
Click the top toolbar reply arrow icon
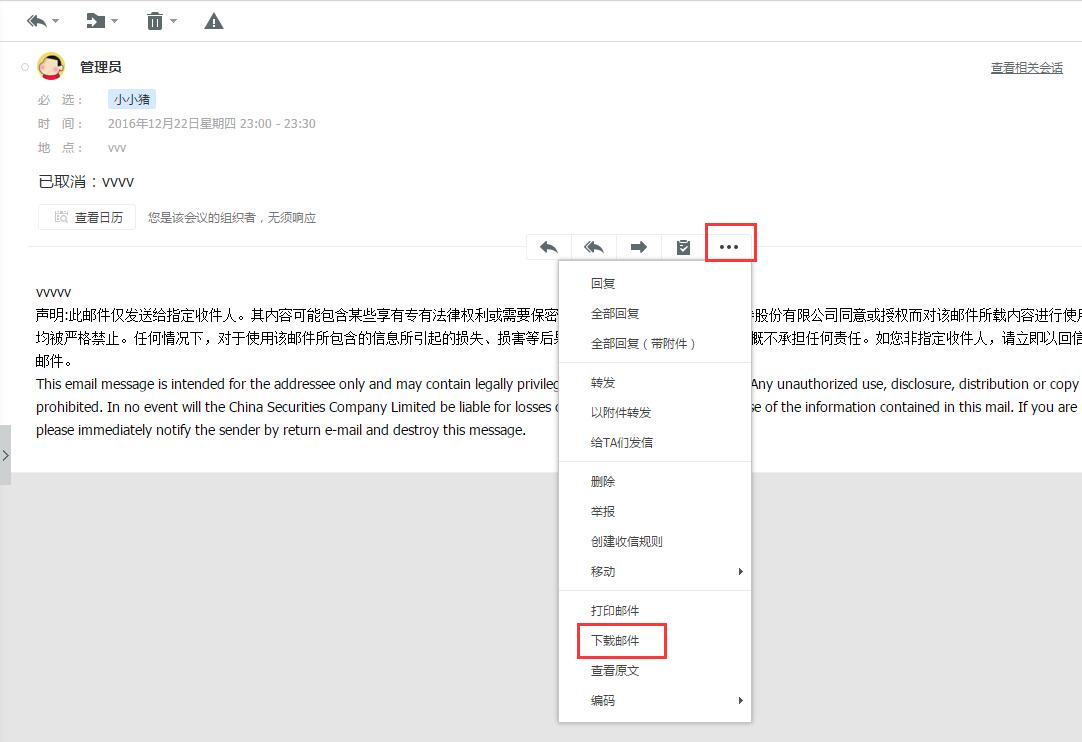point(37,21)
